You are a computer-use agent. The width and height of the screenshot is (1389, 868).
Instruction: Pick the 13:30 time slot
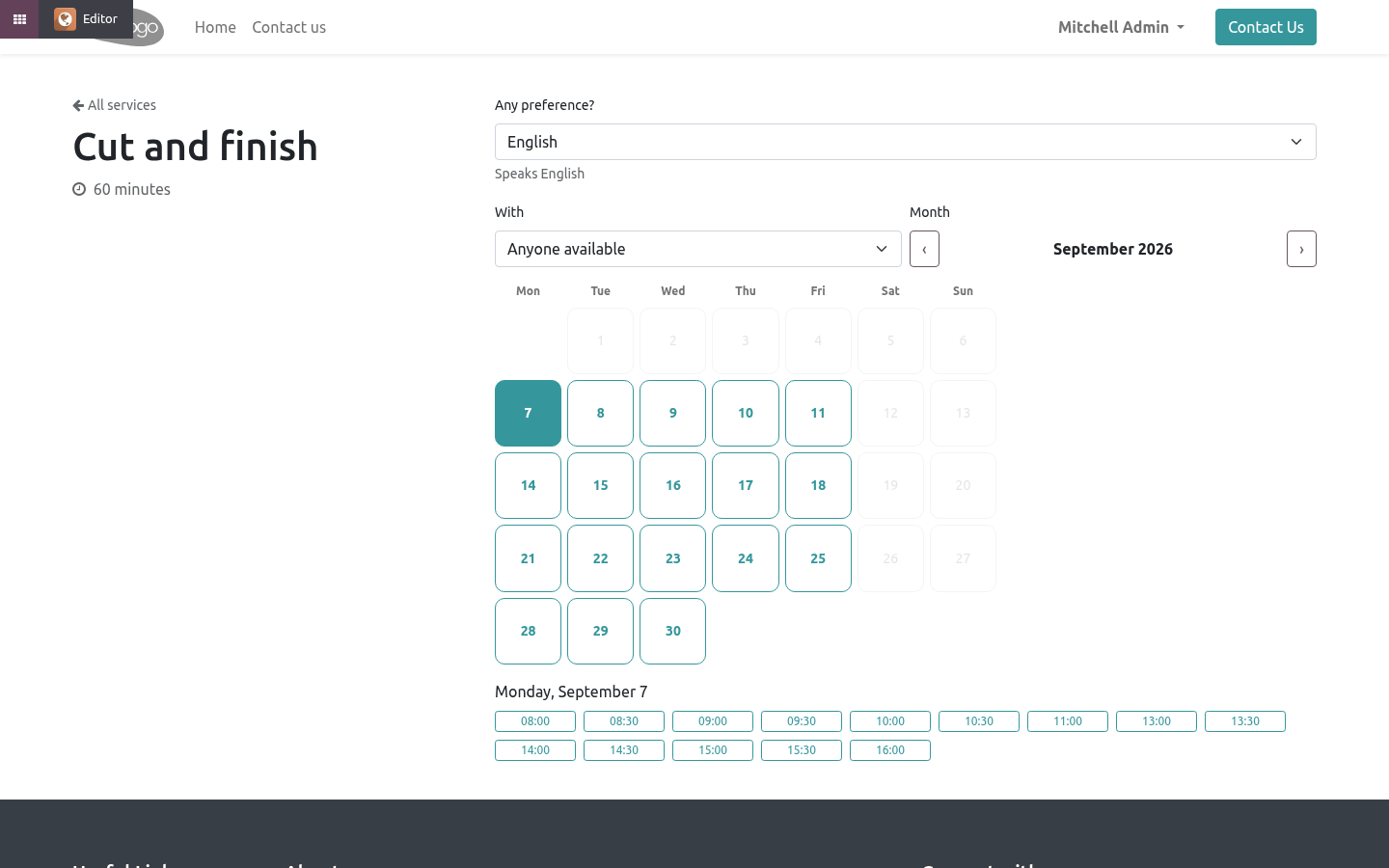(x=1245, y=721)
